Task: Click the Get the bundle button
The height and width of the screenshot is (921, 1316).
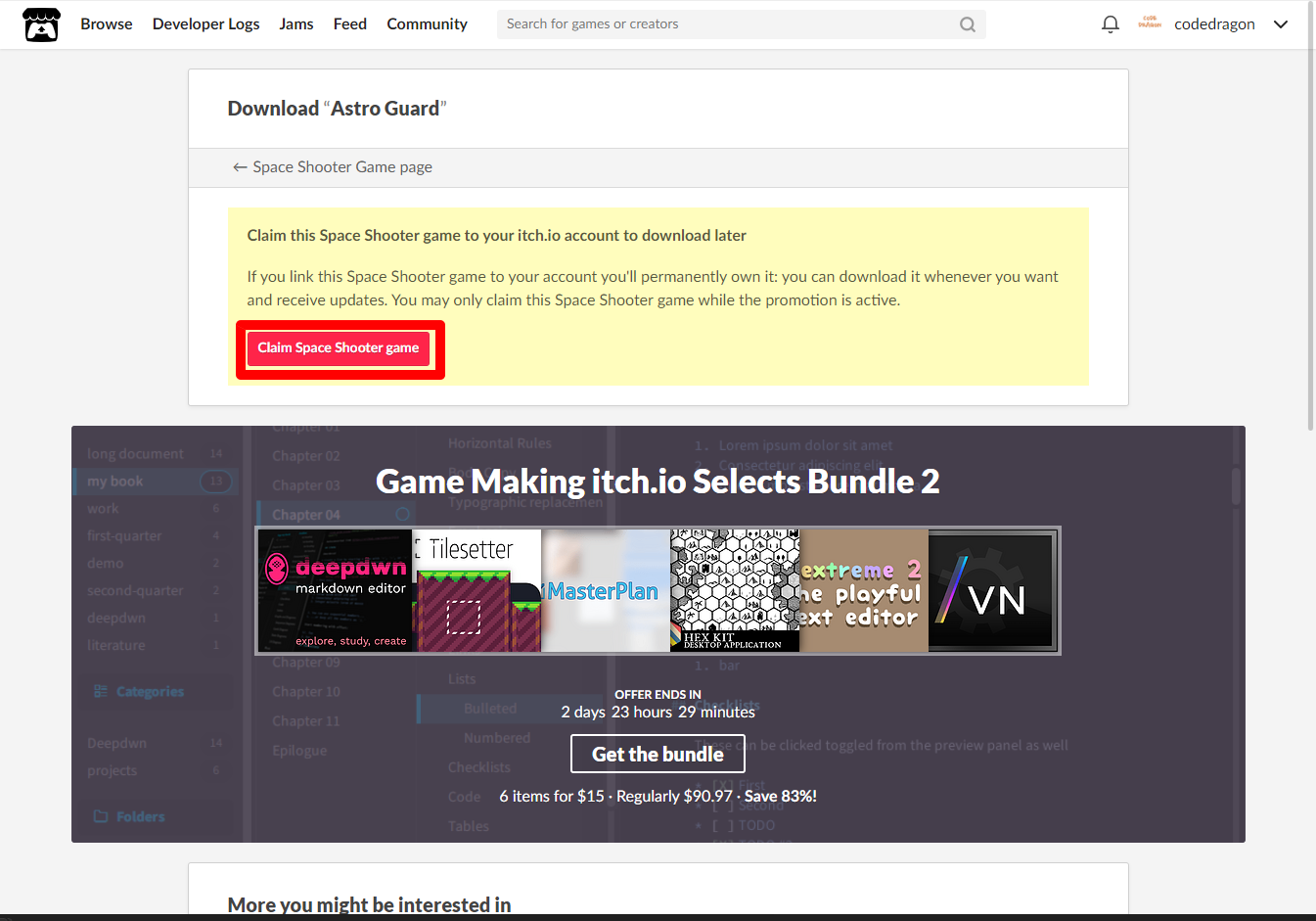Action: click(658, 755)
